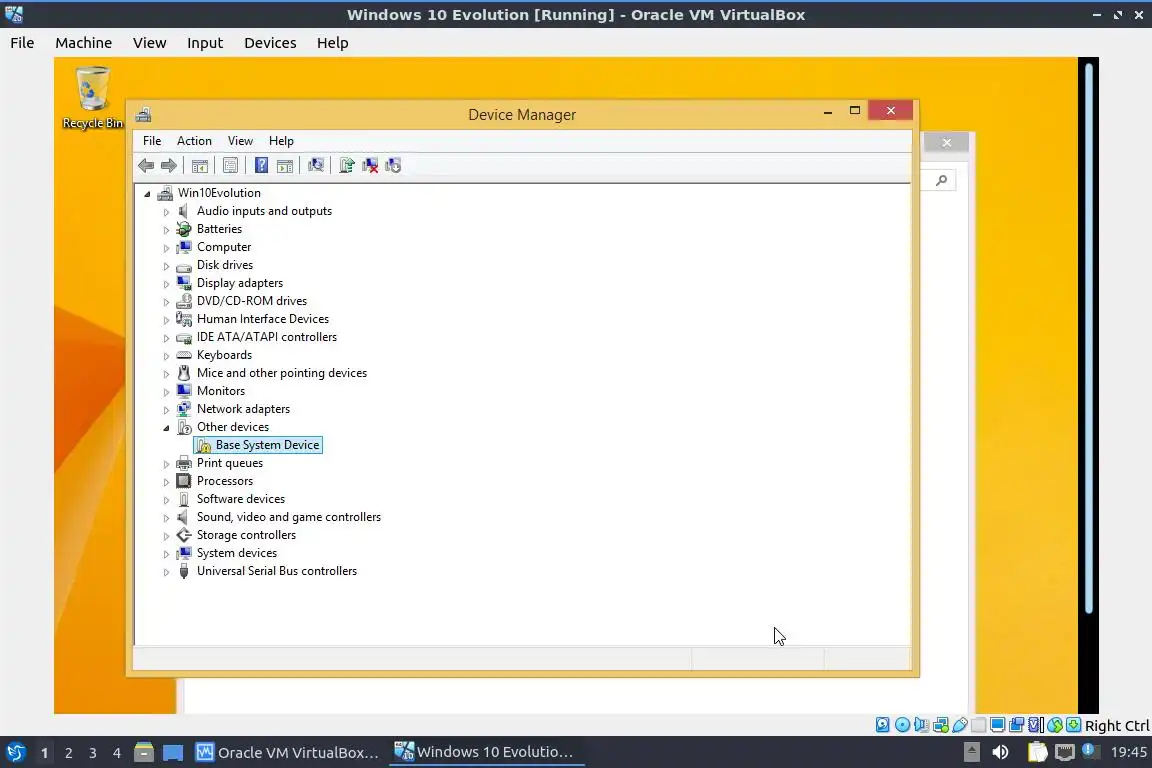Open VirtualBox Devices menu
The image size is (1152, 768).
(270, 43)
